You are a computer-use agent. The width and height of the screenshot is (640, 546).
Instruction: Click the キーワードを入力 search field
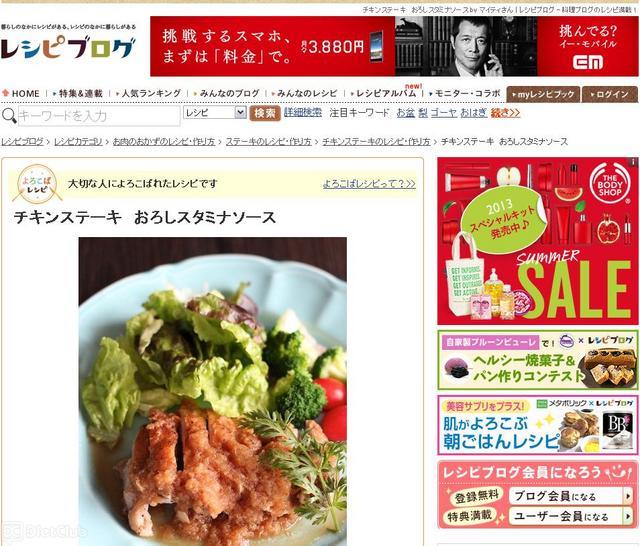tap(99, 116)
